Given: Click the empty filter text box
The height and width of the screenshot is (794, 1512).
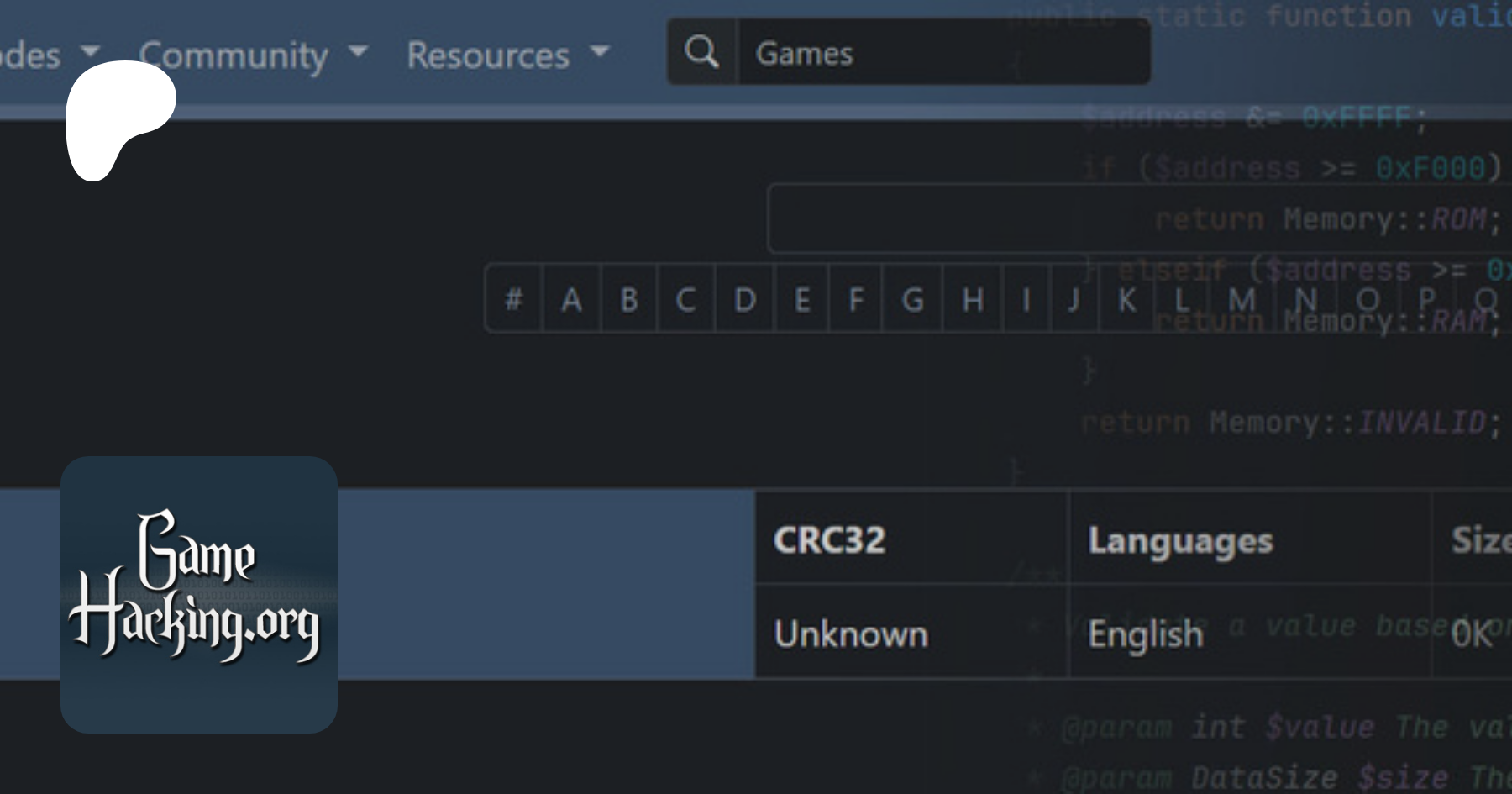Looking at the screenshot, I should click(x=924, y=218).
